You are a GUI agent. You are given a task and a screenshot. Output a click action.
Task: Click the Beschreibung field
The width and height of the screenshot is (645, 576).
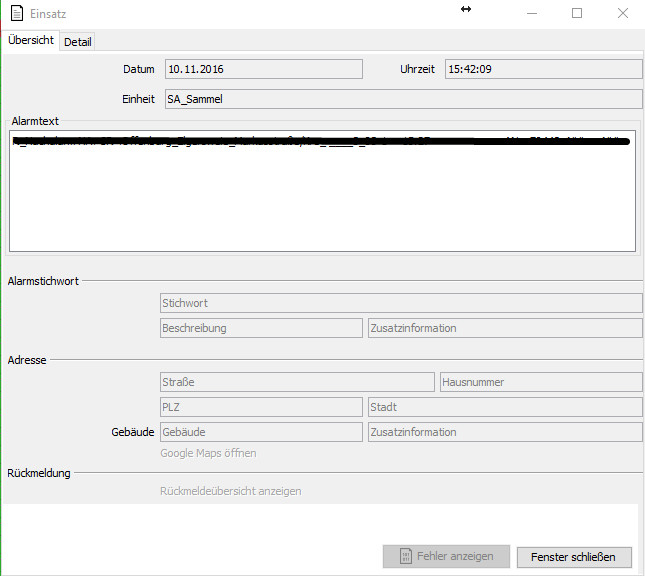pos(261,328)
